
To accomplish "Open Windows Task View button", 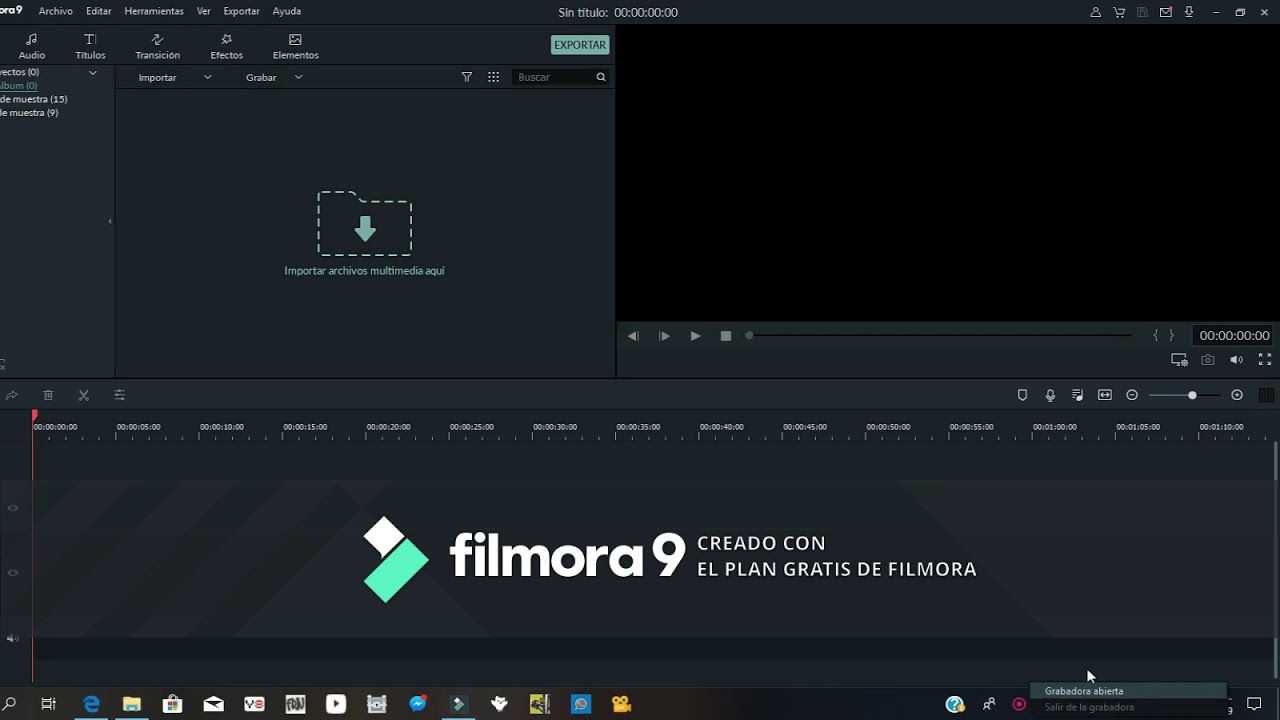I will [x=48, y=704].
